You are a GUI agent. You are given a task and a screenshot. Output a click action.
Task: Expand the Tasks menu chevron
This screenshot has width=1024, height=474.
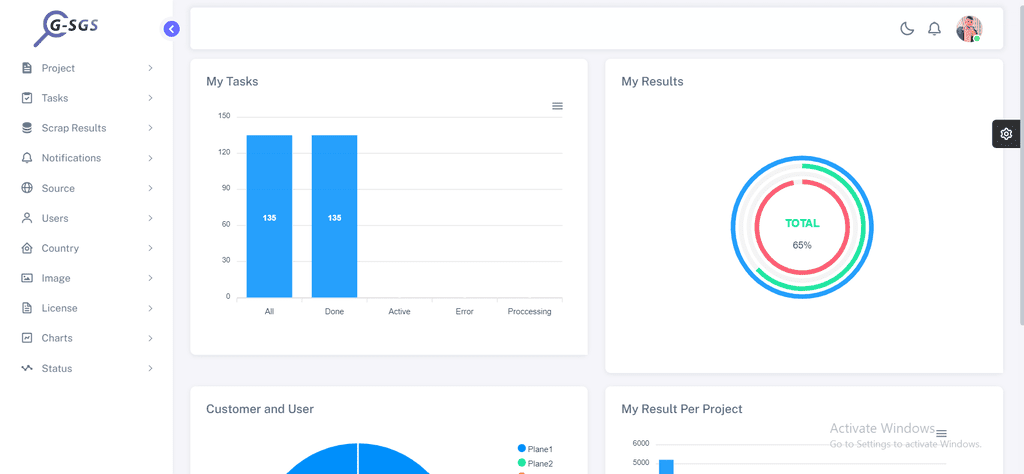click(150, 98)
